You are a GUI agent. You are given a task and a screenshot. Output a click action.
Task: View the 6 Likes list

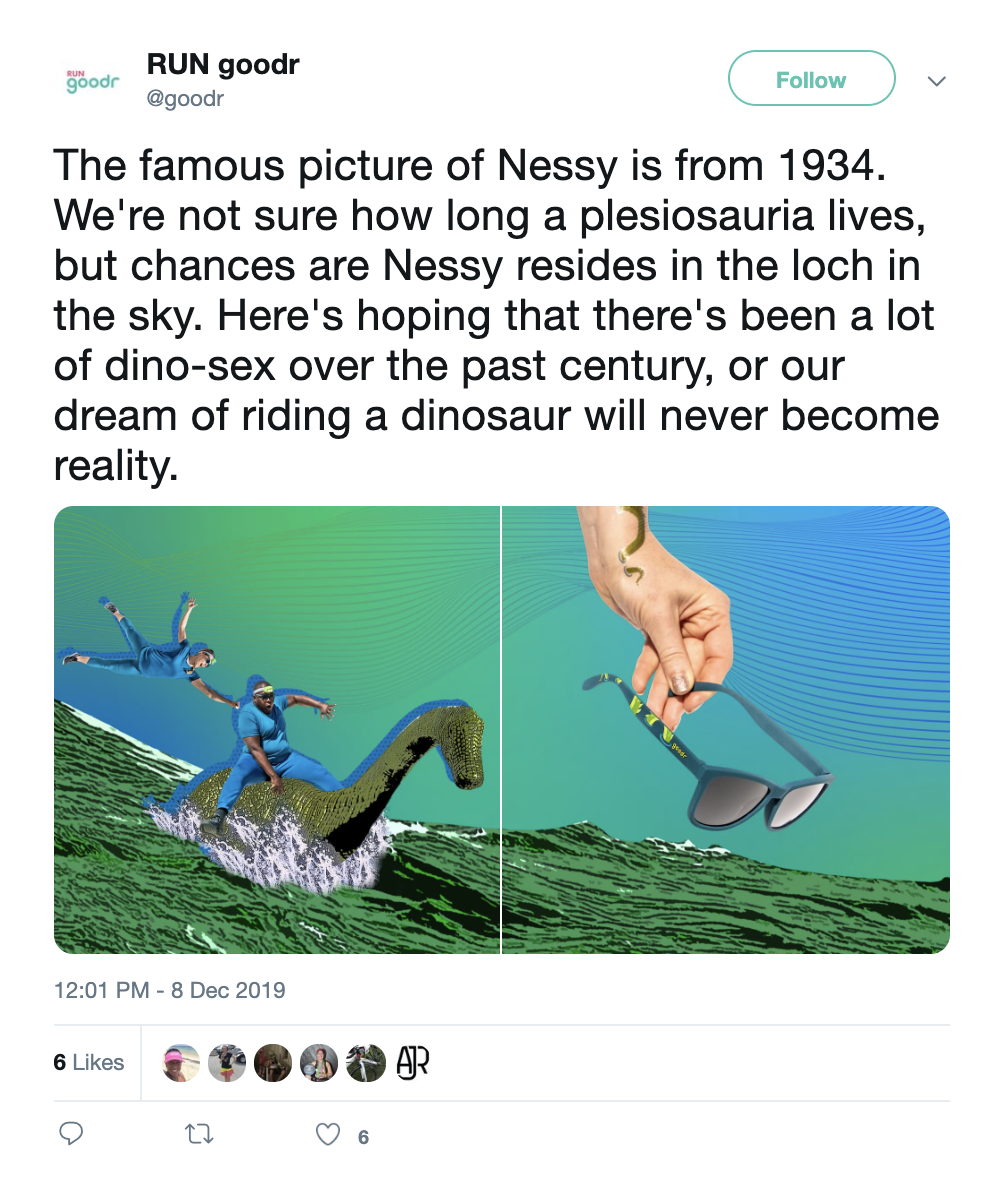click(x=89, y=1062)
